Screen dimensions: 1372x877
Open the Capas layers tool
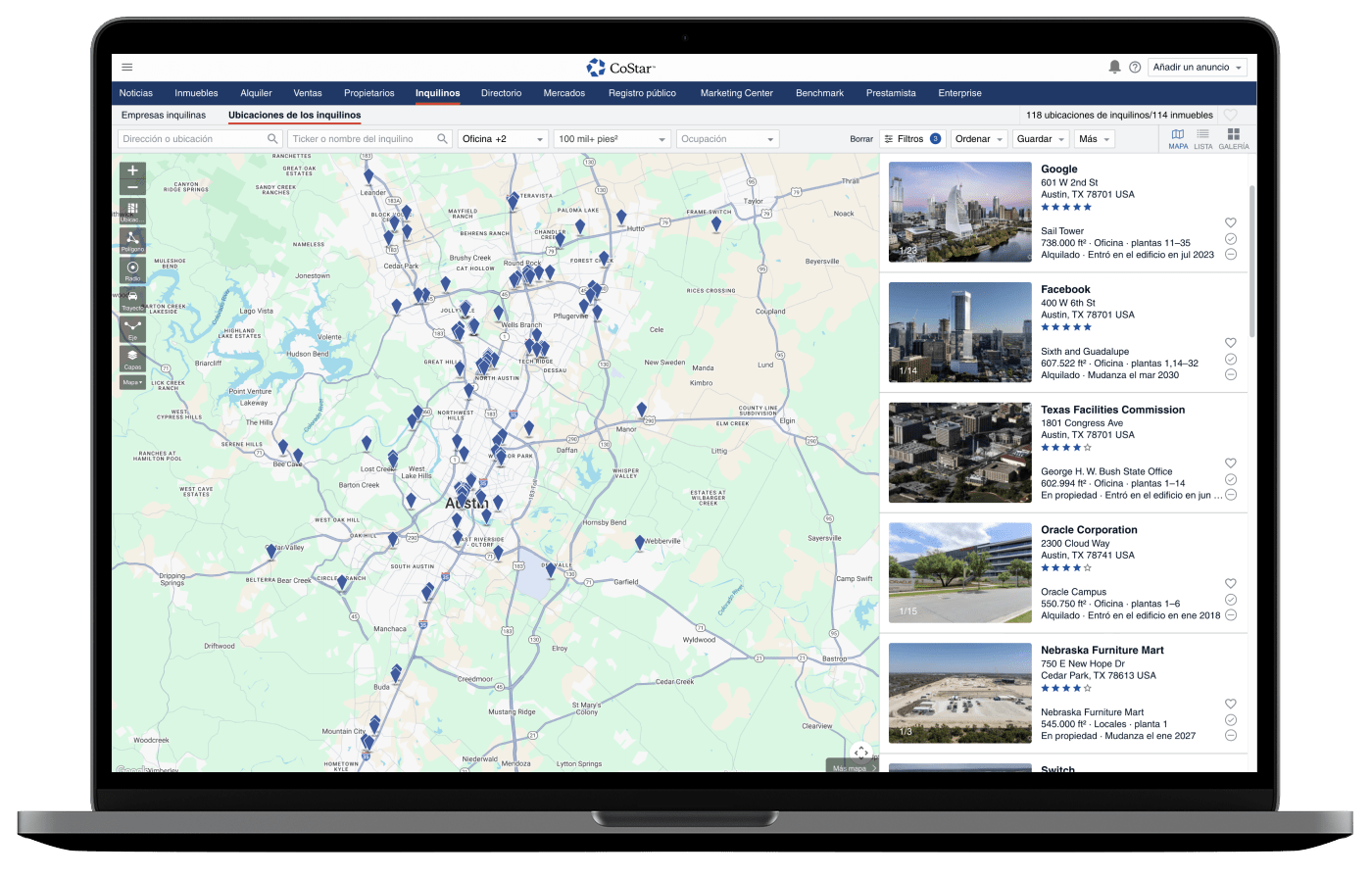pos(132,358)
